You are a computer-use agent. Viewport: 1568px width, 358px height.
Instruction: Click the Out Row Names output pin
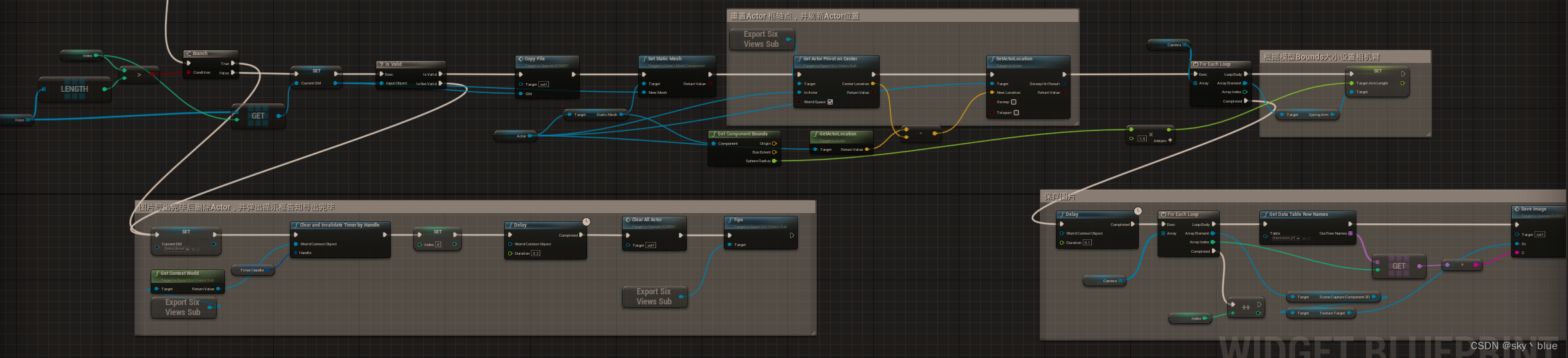point(1350,233)
